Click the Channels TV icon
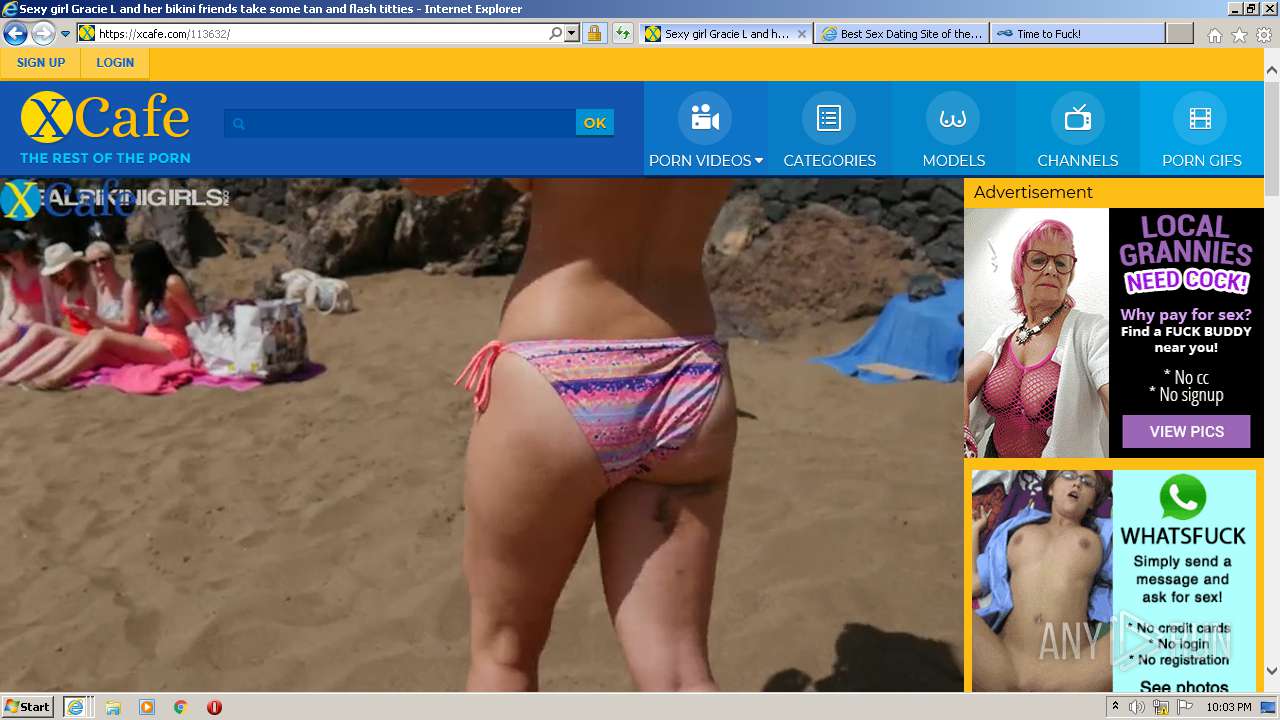Viewport: 1280px width, 720px height. coord(1078,118)
